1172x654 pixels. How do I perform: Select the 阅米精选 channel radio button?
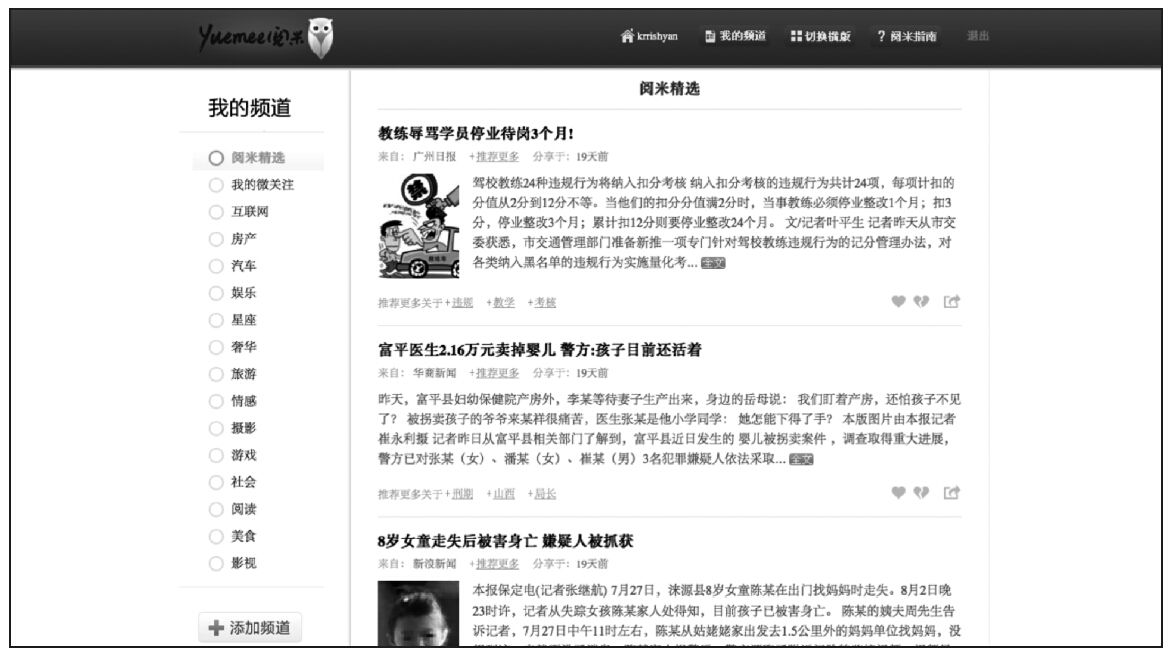[x=216, y=158]
